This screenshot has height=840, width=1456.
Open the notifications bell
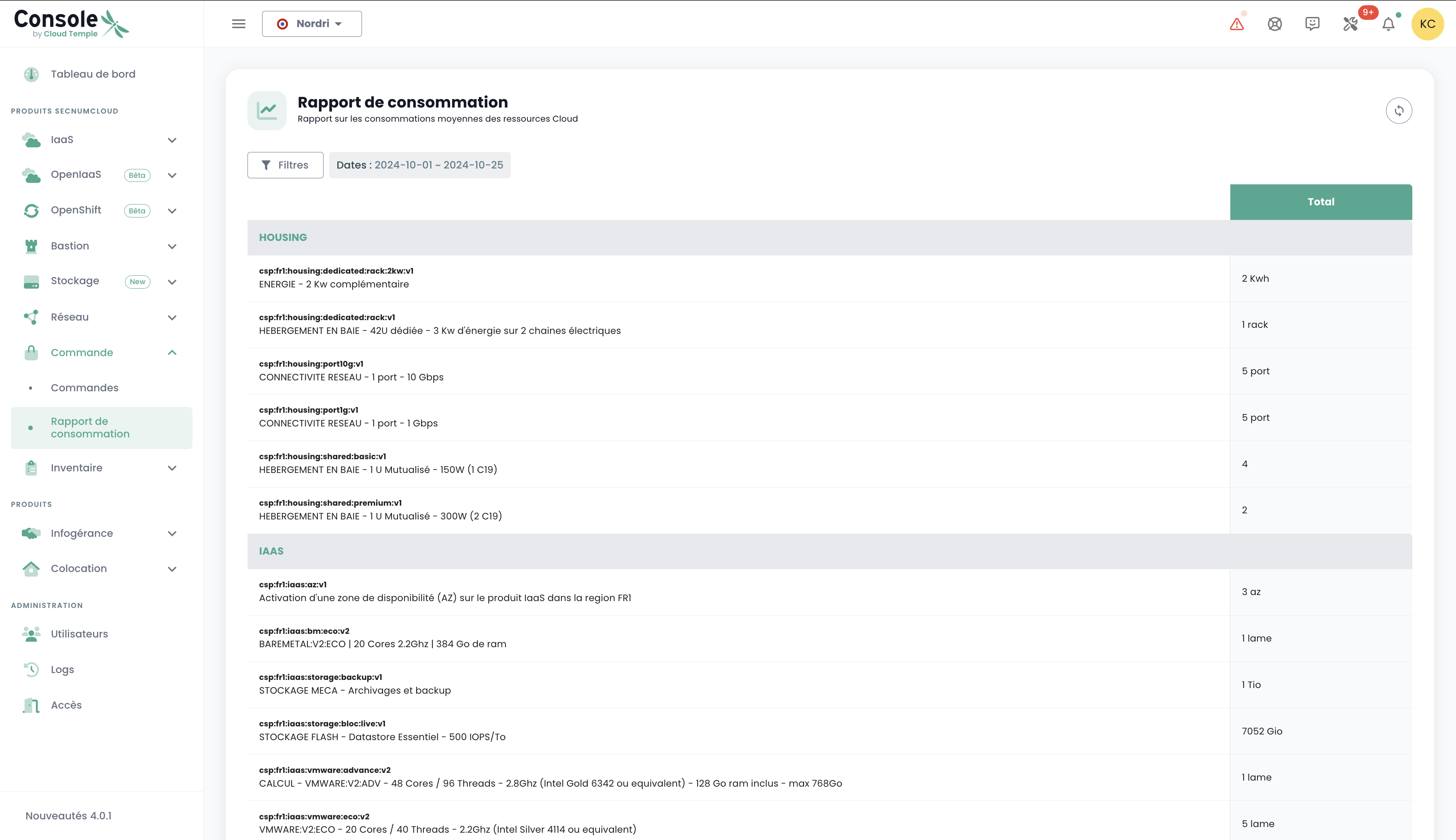[x=1388, y=24]
